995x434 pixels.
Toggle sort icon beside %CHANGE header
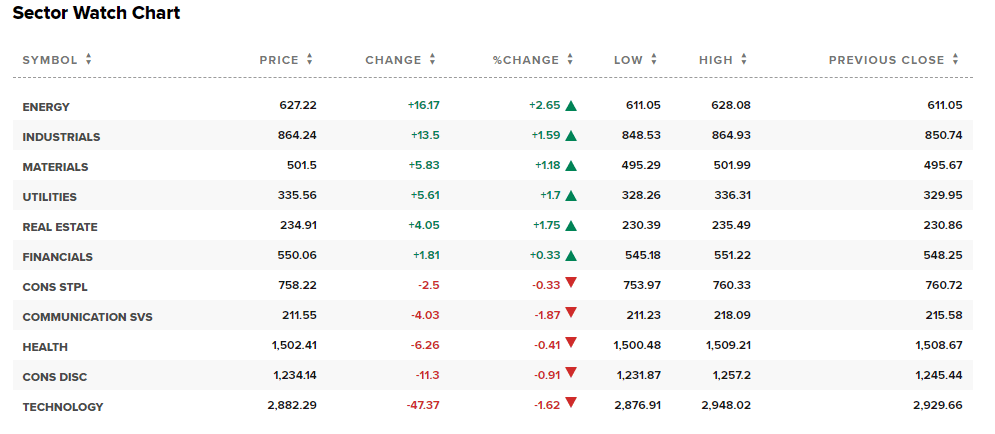click(x=570, y=60)
